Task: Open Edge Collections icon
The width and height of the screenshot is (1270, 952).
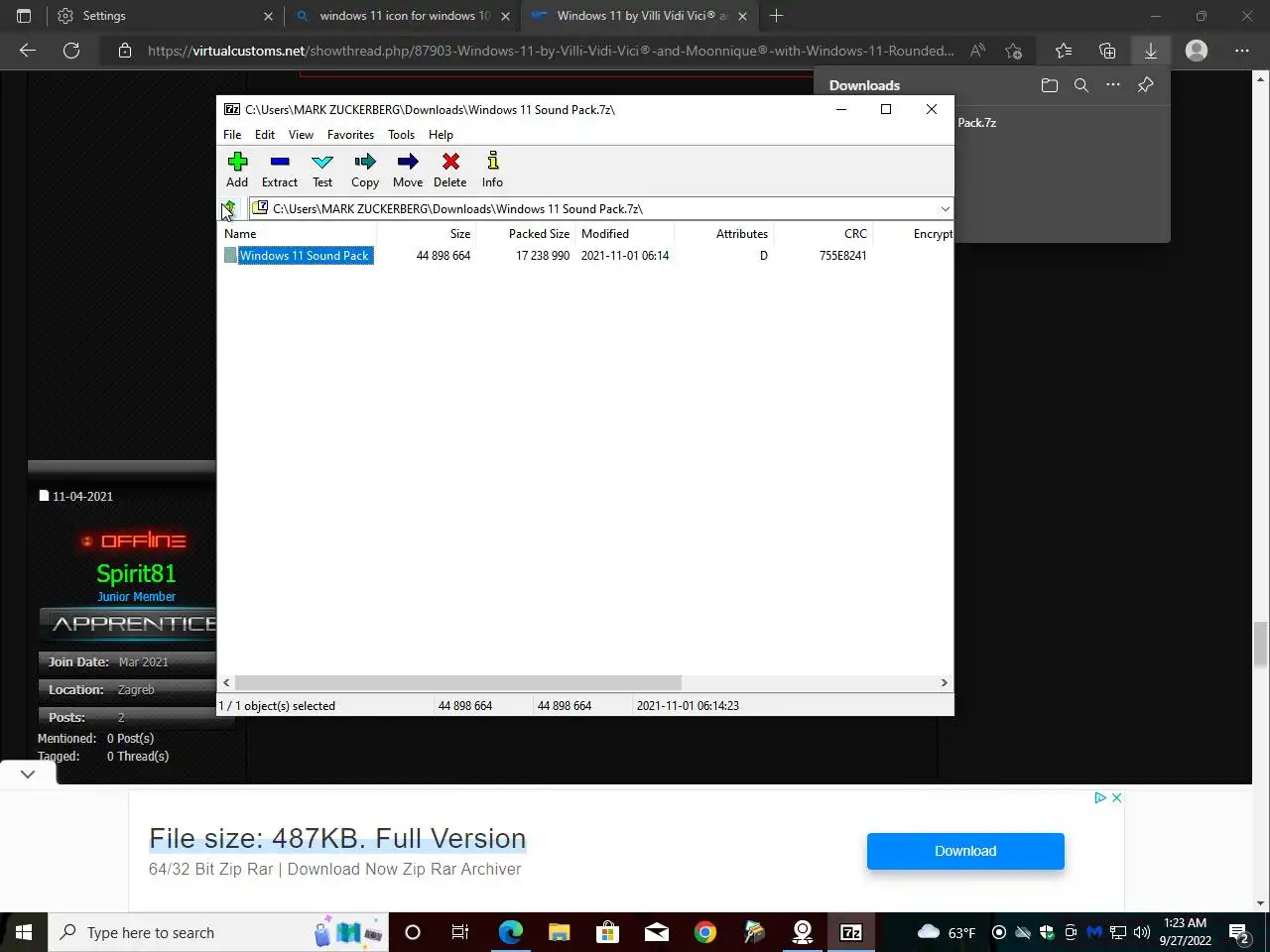Action: point(1107,51)
